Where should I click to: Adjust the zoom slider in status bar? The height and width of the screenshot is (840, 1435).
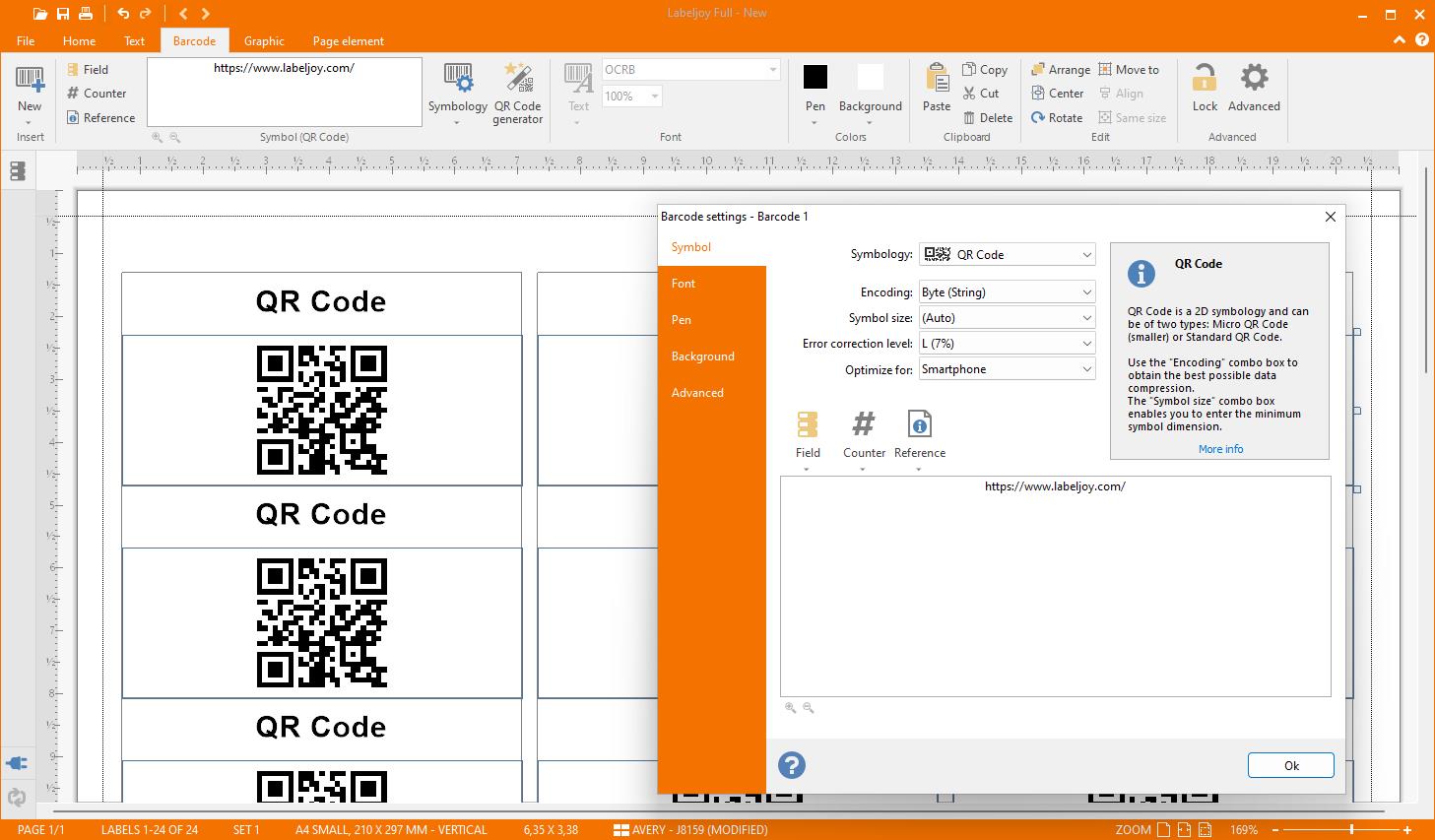tap(1352, 830)
